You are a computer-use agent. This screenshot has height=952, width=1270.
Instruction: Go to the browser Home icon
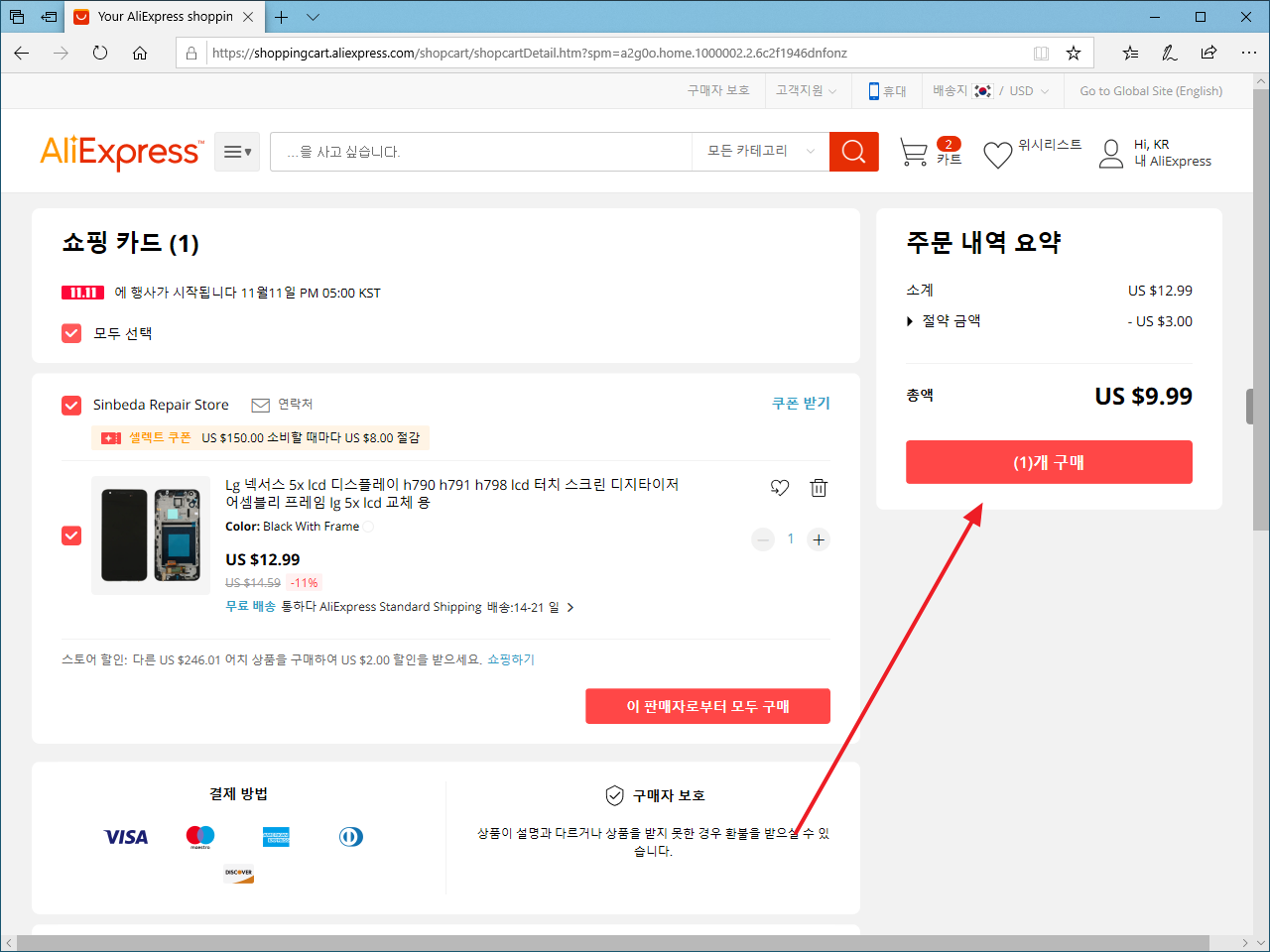[x=140, y=53]
